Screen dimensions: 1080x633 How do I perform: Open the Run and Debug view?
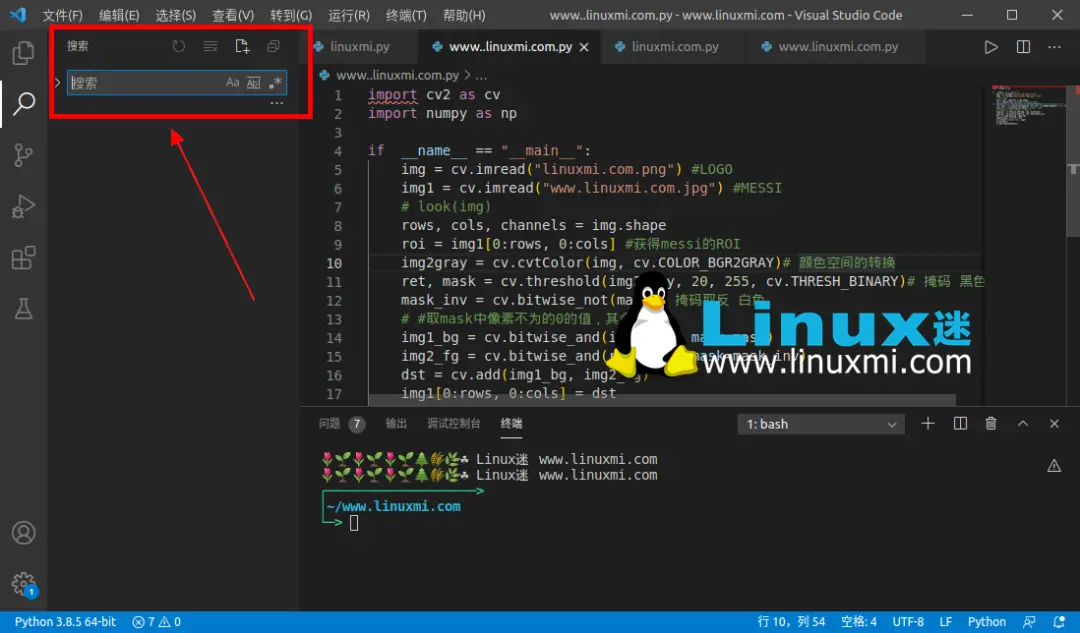[23, 207]
